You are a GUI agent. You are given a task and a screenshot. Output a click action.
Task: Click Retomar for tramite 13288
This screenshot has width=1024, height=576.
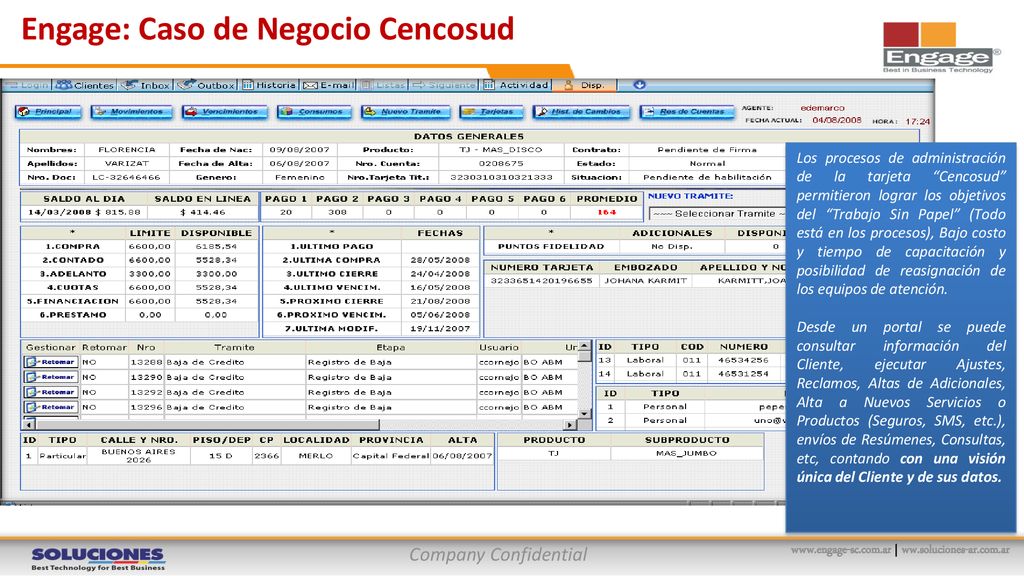(x=51, y=362)
